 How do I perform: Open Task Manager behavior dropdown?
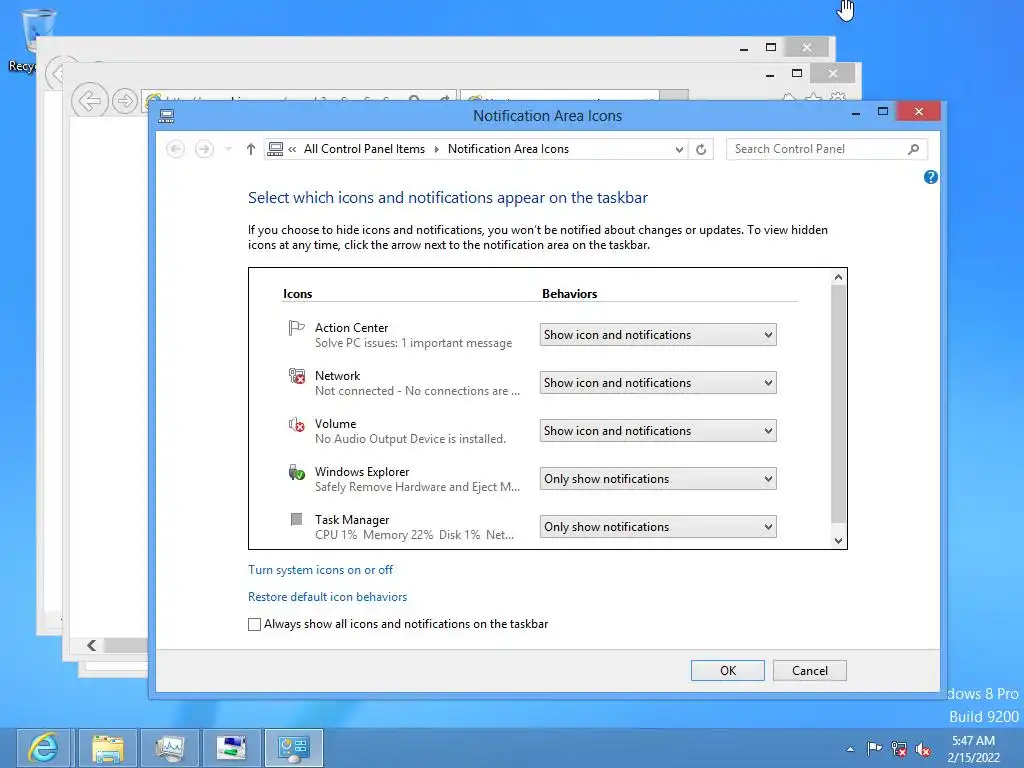coord(658,527)
